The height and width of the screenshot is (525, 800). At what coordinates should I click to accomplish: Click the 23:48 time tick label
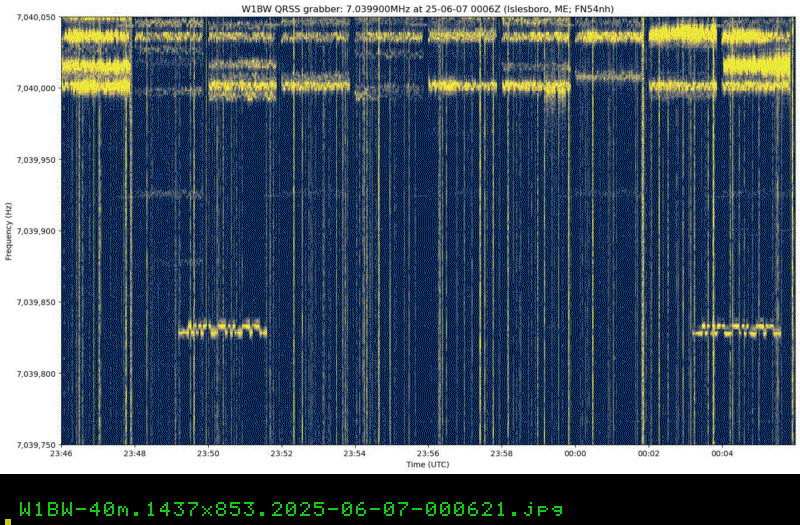[x=135, y=453]
